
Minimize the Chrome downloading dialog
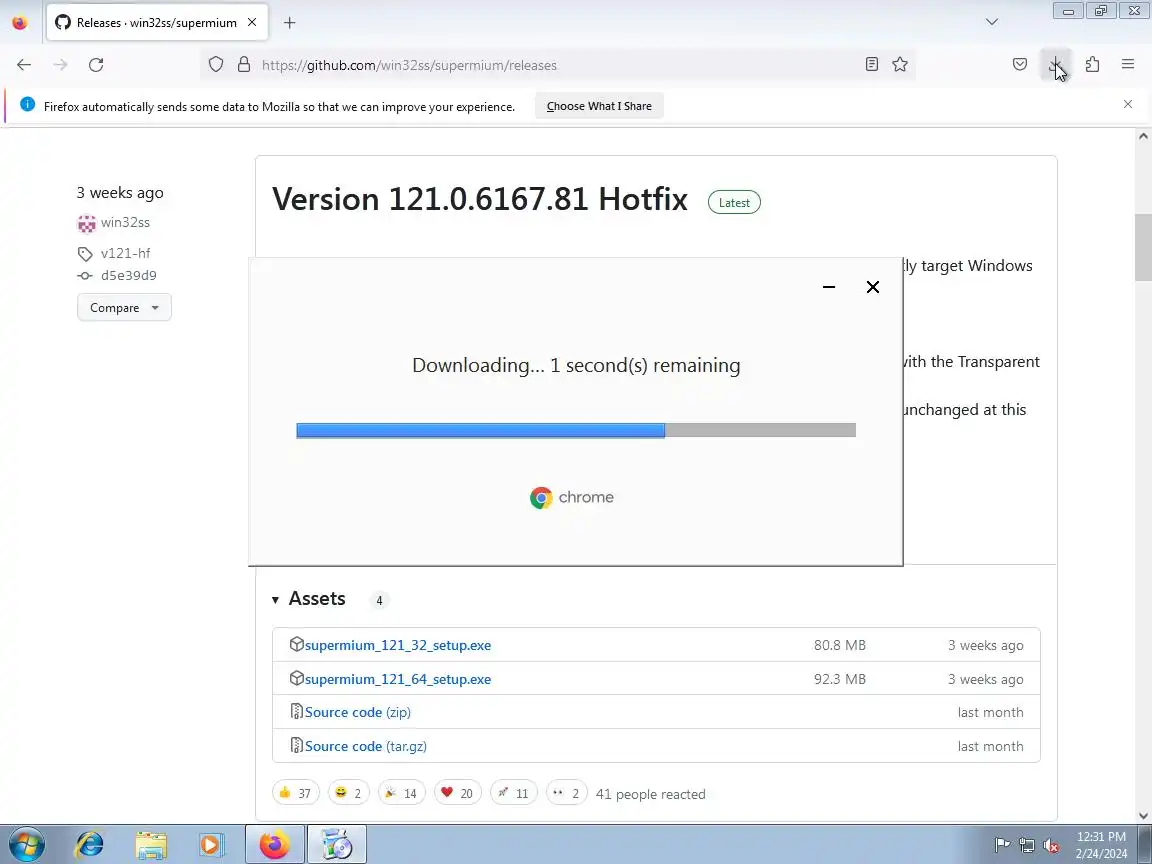[829, 287]
